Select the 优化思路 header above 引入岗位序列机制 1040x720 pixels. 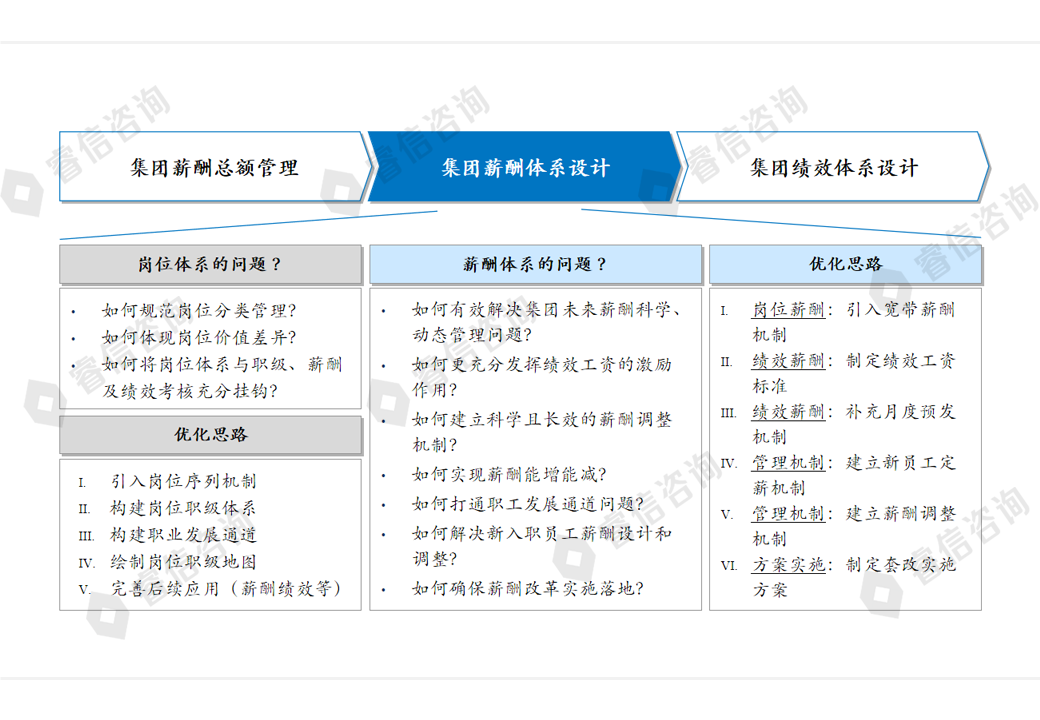pyautogui.click(x=210, y=435)
